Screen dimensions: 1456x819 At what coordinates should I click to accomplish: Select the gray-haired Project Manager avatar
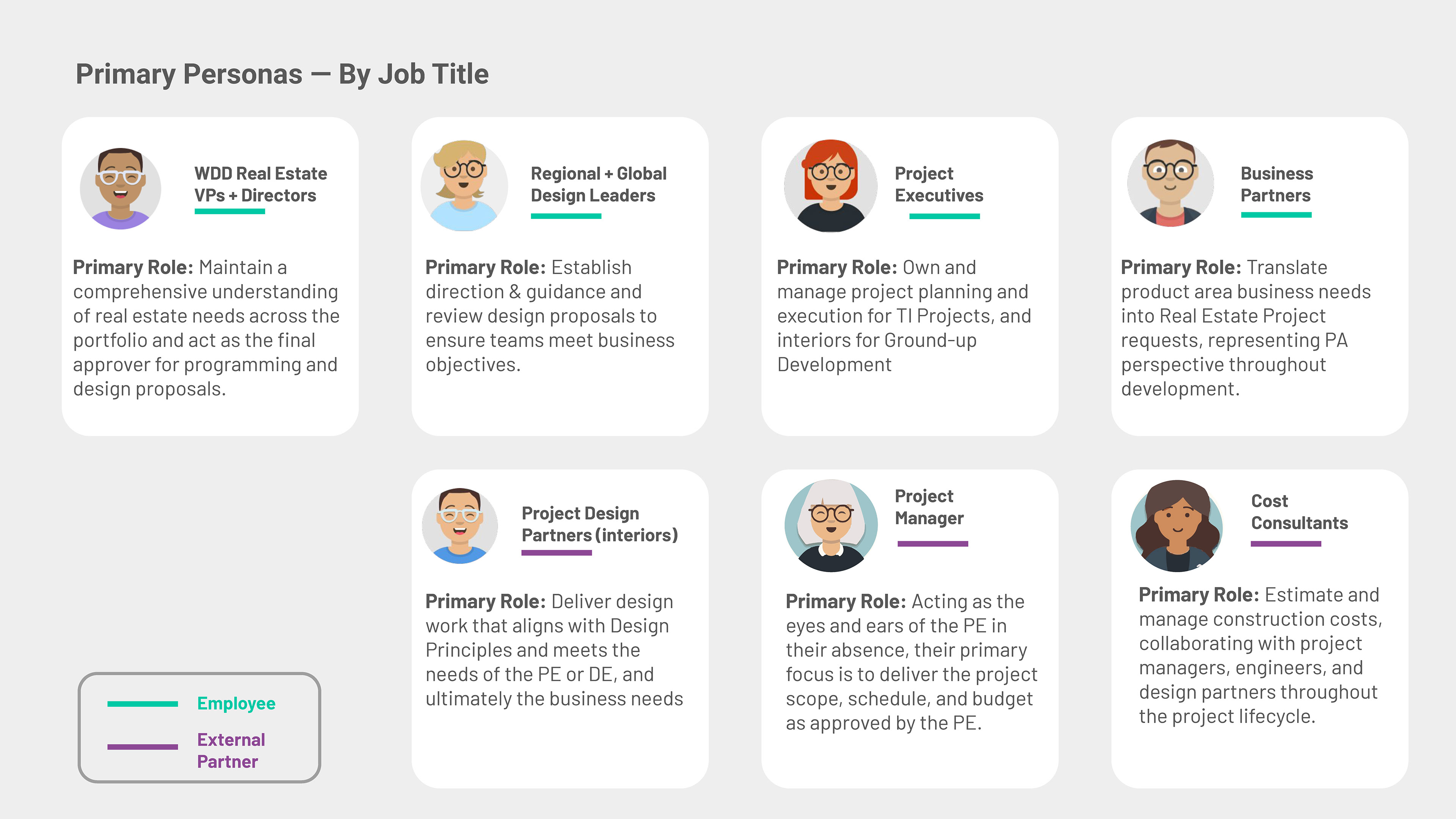point(831,526)
